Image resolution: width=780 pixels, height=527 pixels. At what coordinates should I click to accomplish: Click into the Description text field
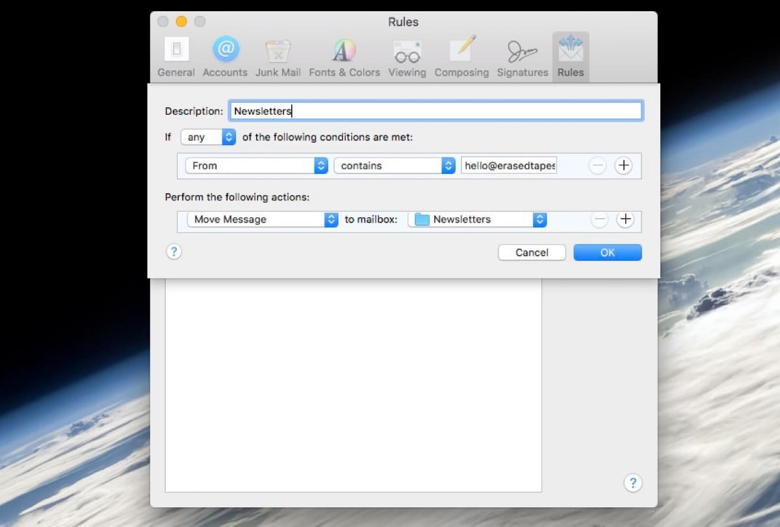[x=435, y=111]
